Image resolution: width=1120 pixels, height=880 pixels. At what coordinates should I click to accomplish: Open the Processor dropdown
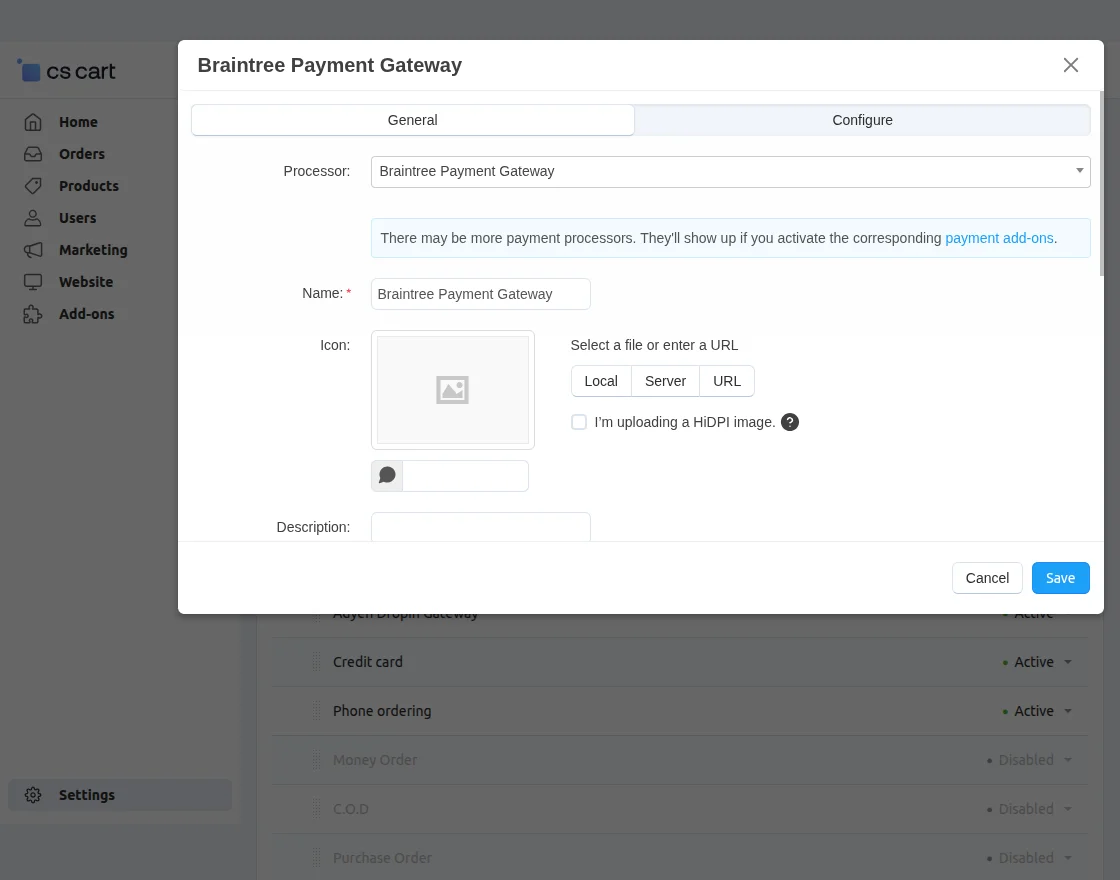730,171
